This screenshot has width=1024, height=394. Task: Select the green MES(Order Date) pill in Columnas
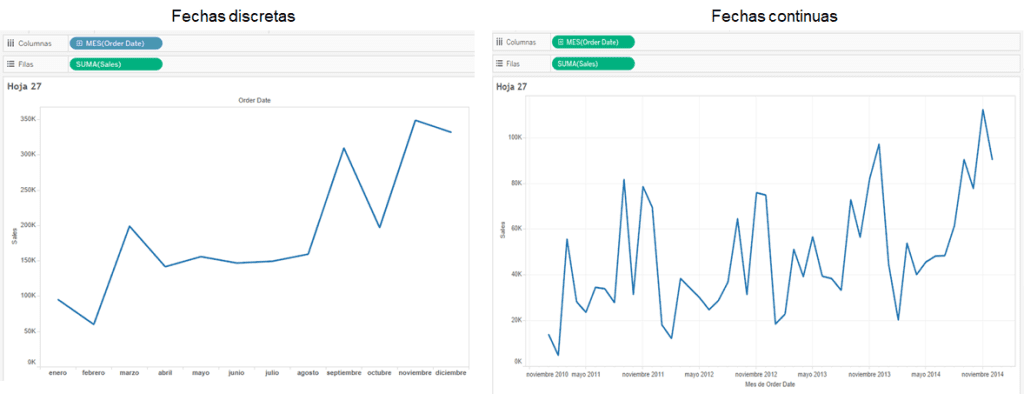click(593, 42)
